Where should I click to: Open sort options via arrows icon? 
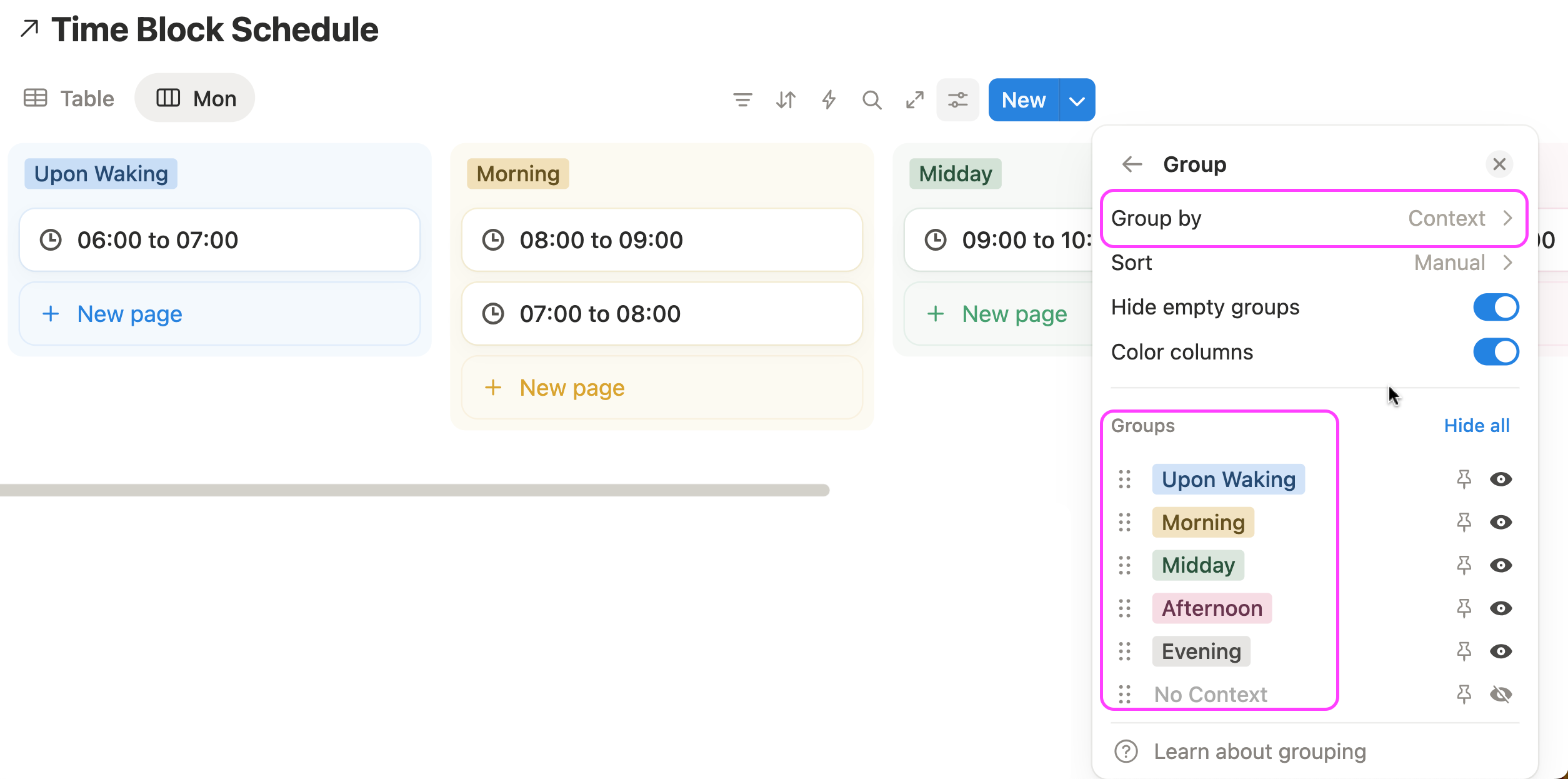click(x=786, y=99)
